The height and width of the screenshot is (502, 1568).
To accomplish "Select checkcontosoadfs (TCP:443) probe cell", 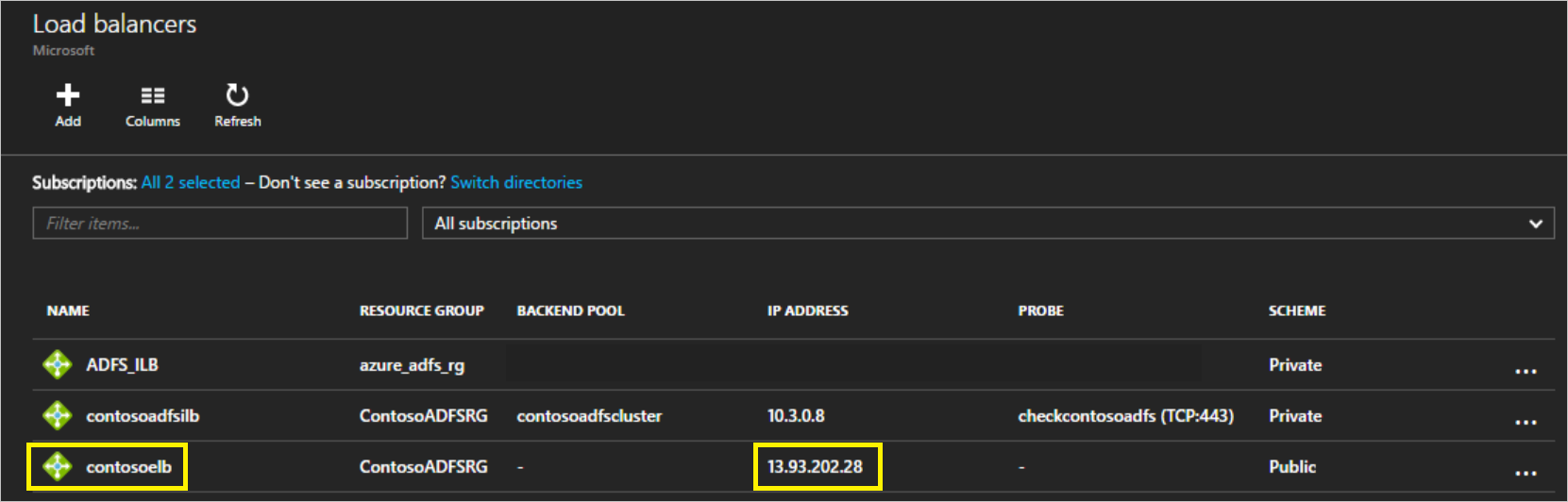I will pos(1125,415).
